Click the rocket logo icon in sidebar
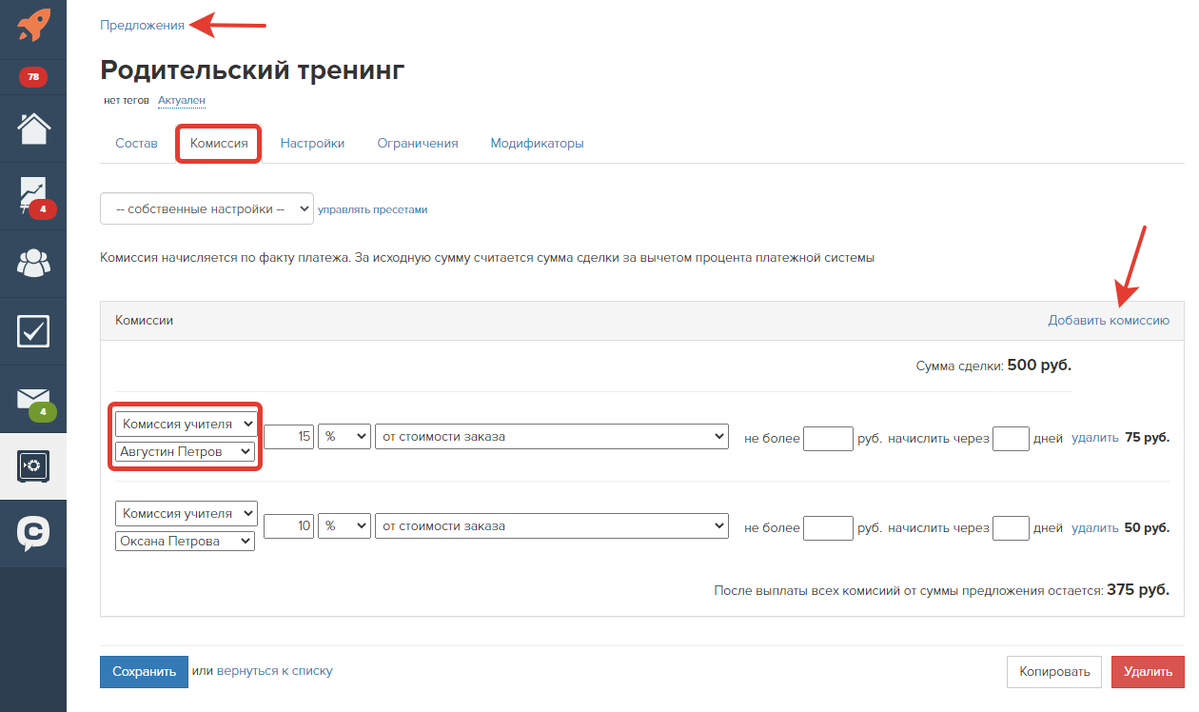Image resolution: width=1199 pixels, height=712 pixels. tap(34, 25)
